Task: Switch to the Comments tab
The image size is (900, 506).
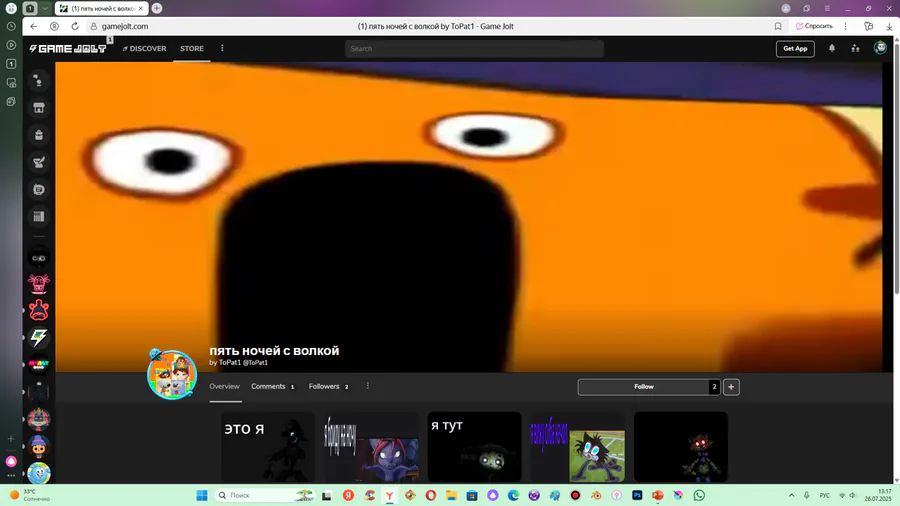Action: click(x=273, y=387)
